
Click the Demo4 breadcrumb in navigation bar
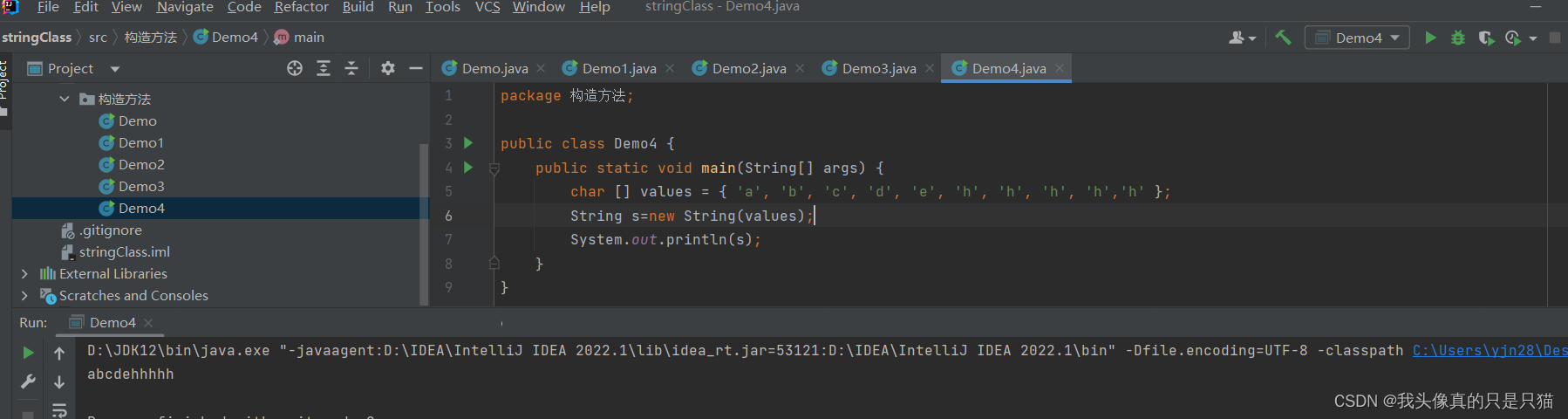click(x=226, y=38)
